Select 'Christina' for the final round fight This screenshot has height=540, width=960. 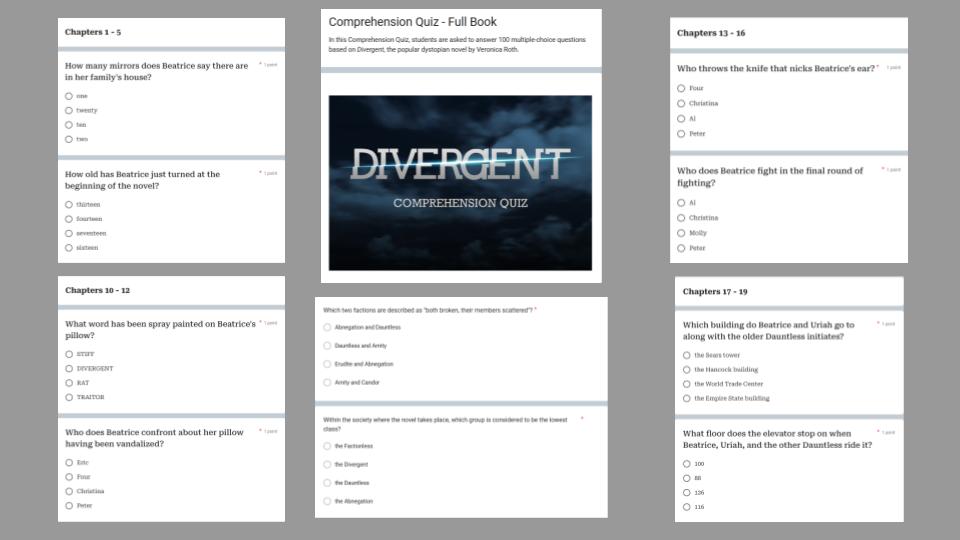[681, 218]
